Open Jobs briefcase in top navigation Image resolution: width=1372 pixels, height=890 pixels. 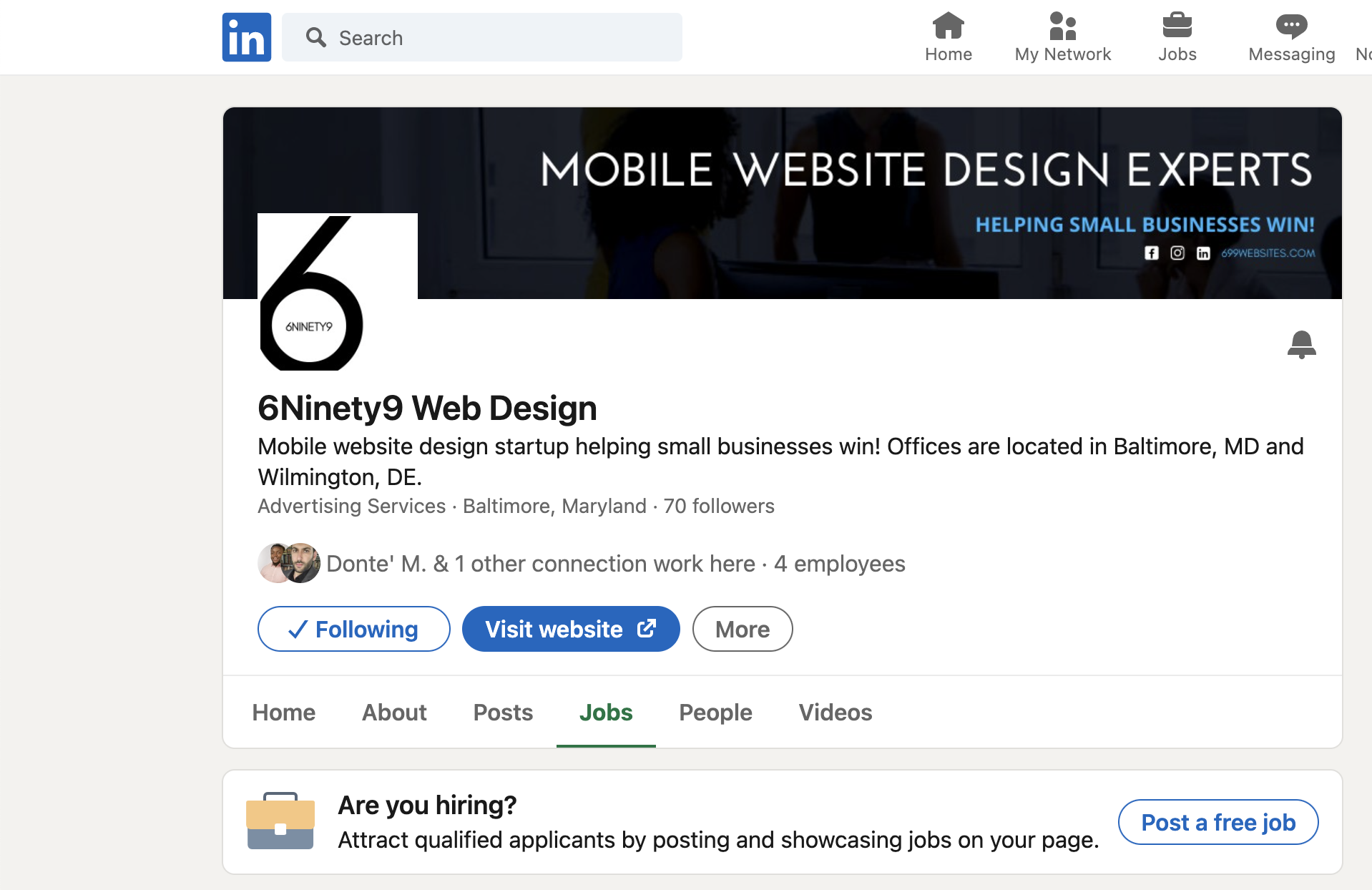(1177, 37)
